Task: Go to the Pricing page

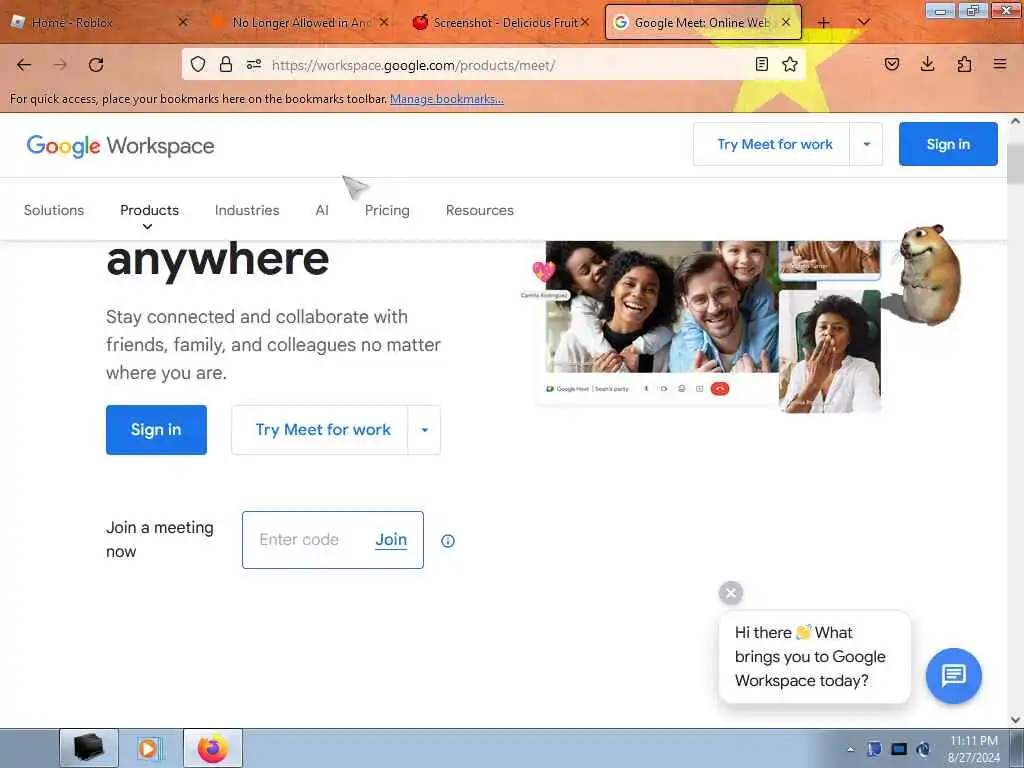Action: tap(387, 210)
